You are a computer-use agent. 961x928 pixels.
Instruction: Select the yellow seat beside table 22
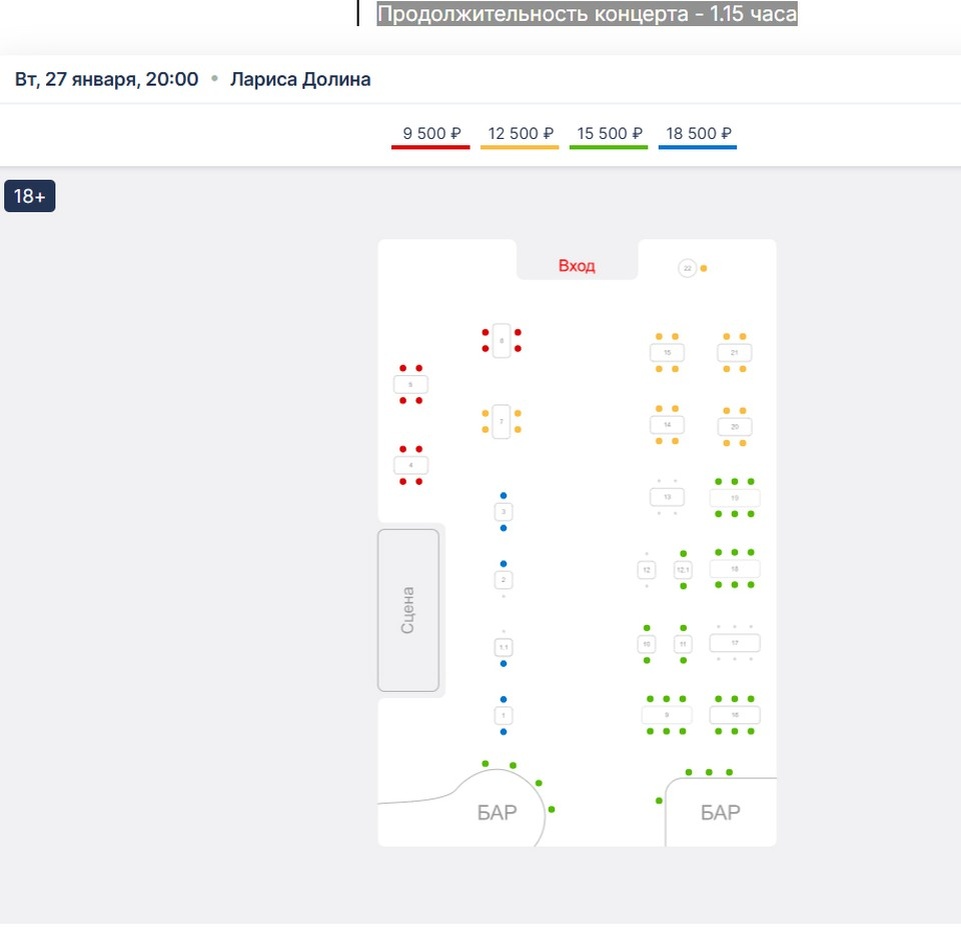pyautogui.click(x=704, y=268)
